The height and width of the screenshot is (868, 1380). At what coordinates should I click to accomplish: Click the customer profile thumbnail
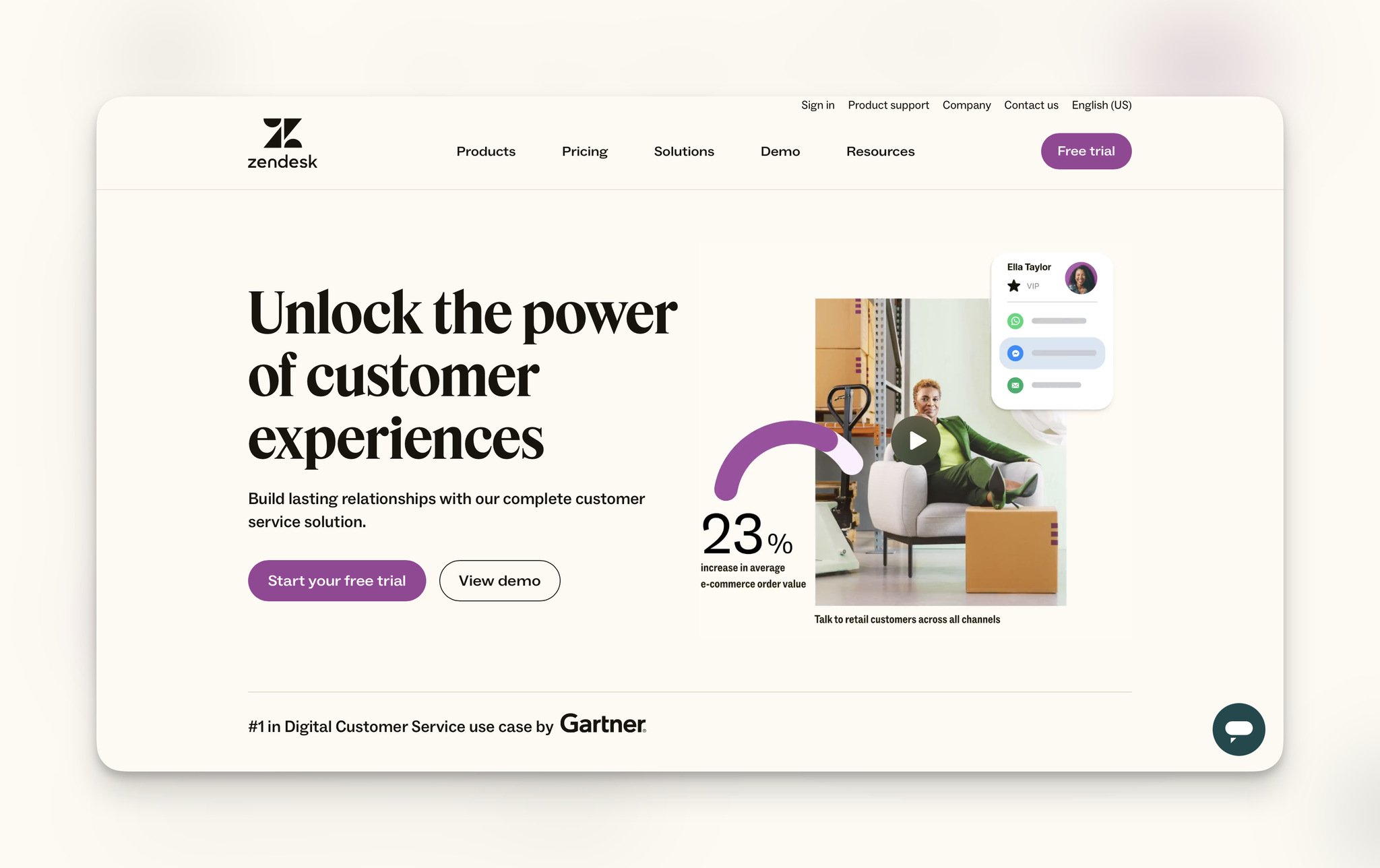[x=1080, y=276]
